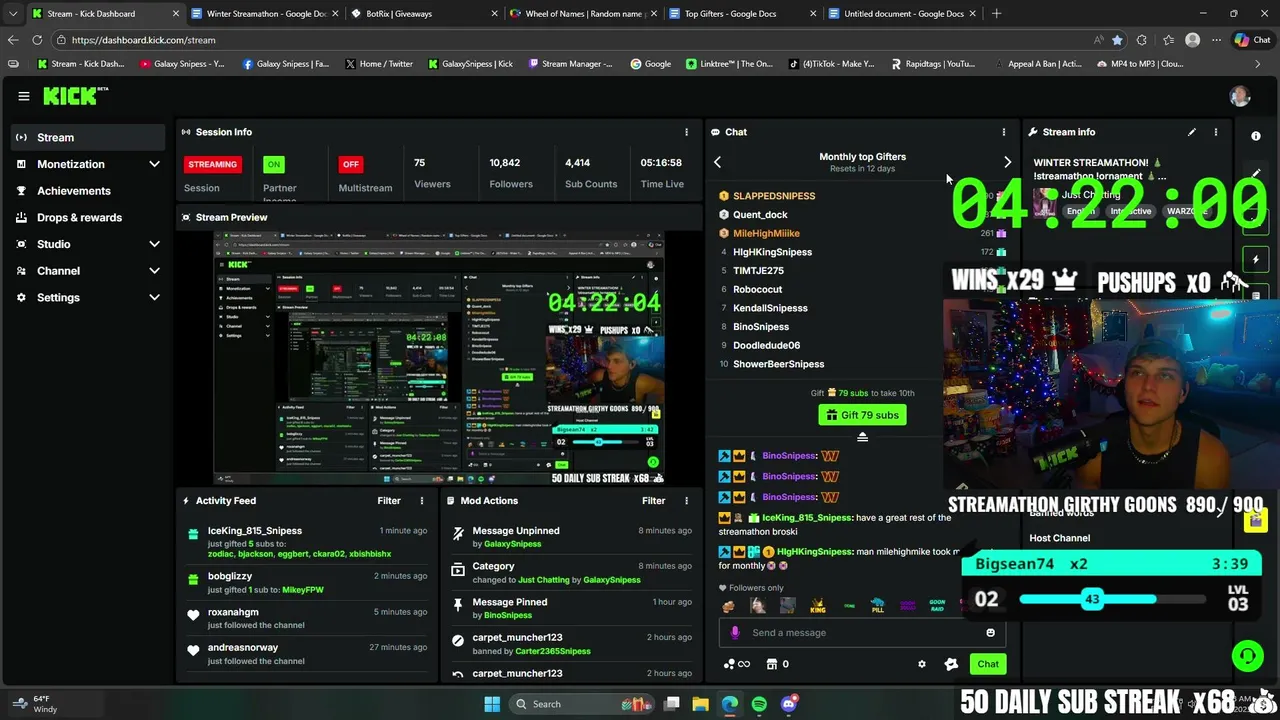Click the STREAMING session status badge

pyautogui.click(x=212, y=164)
